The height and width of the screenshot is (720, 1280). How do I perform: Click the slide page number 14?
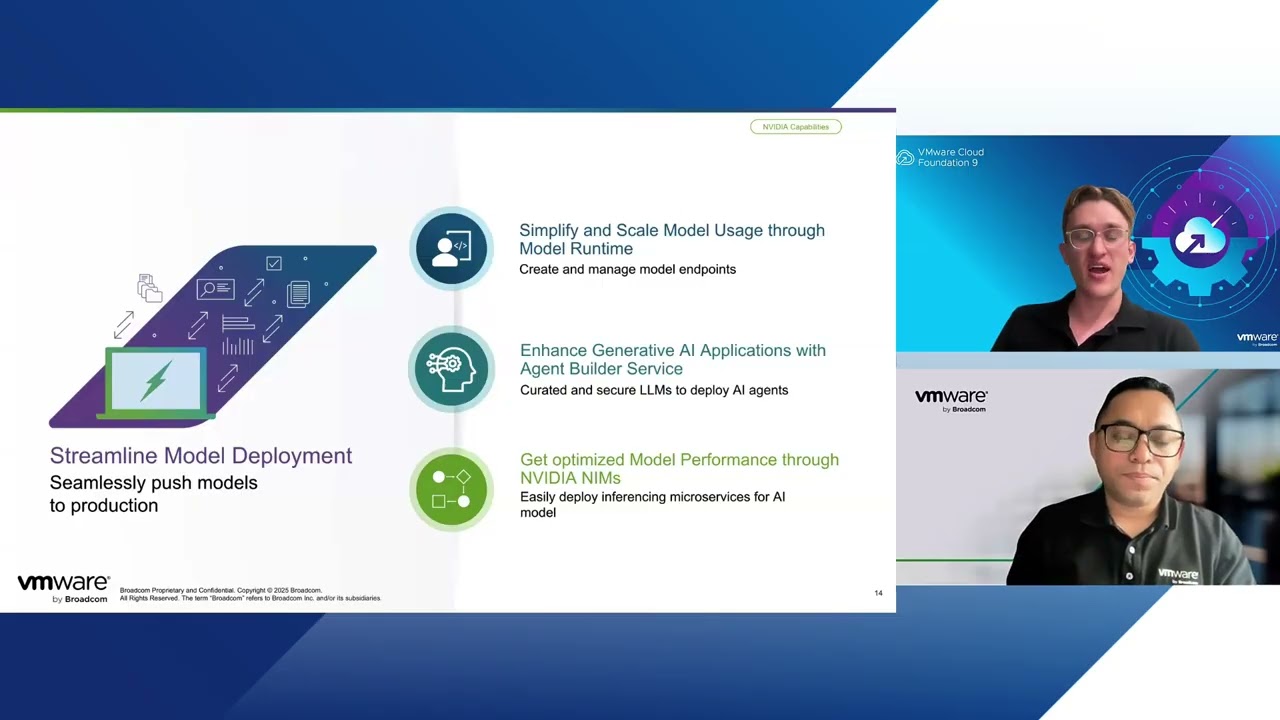tap(879, 593)
